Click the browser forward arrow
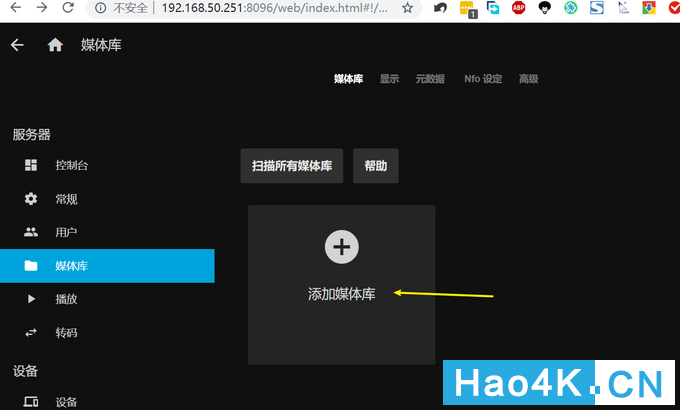This screenshot has height=410, width=680. point(42,7)
